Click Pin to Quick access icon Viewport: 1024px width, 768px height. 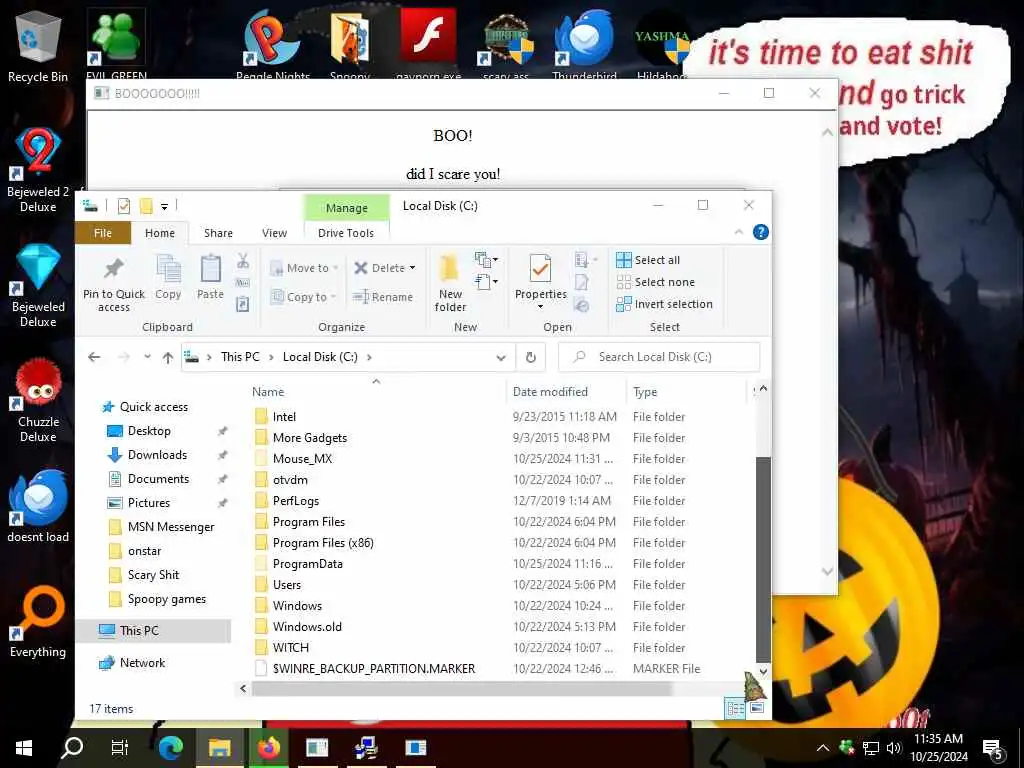point(114,269)
